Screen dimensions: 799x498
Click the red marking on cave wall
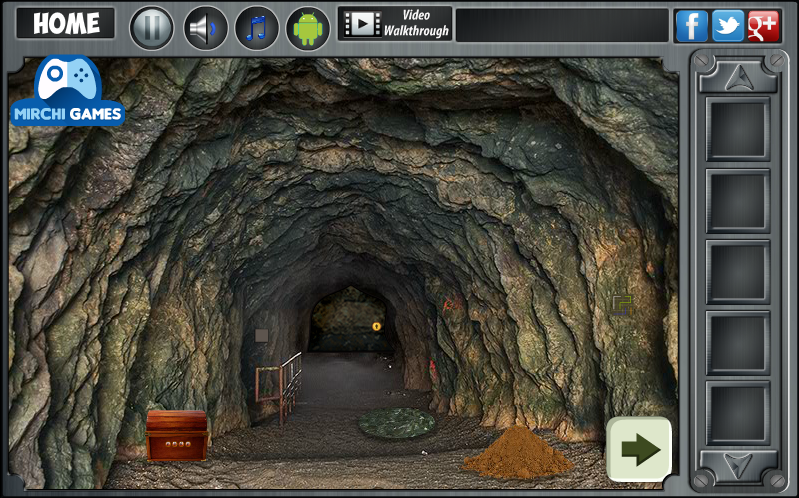(x=449, y=305)
